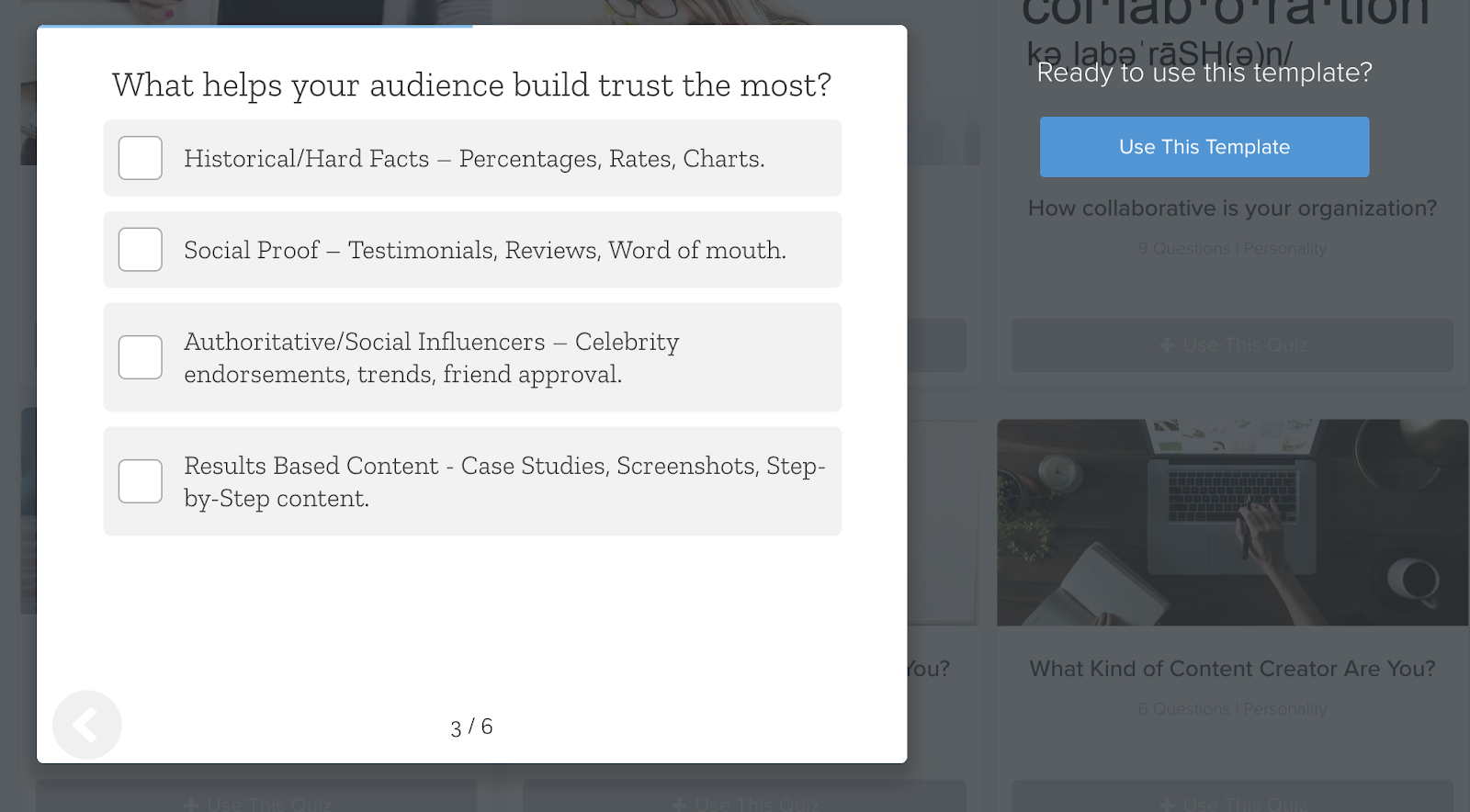Click the 6 Questions Personality label

pyautogui.click(x=1232, y=709)
